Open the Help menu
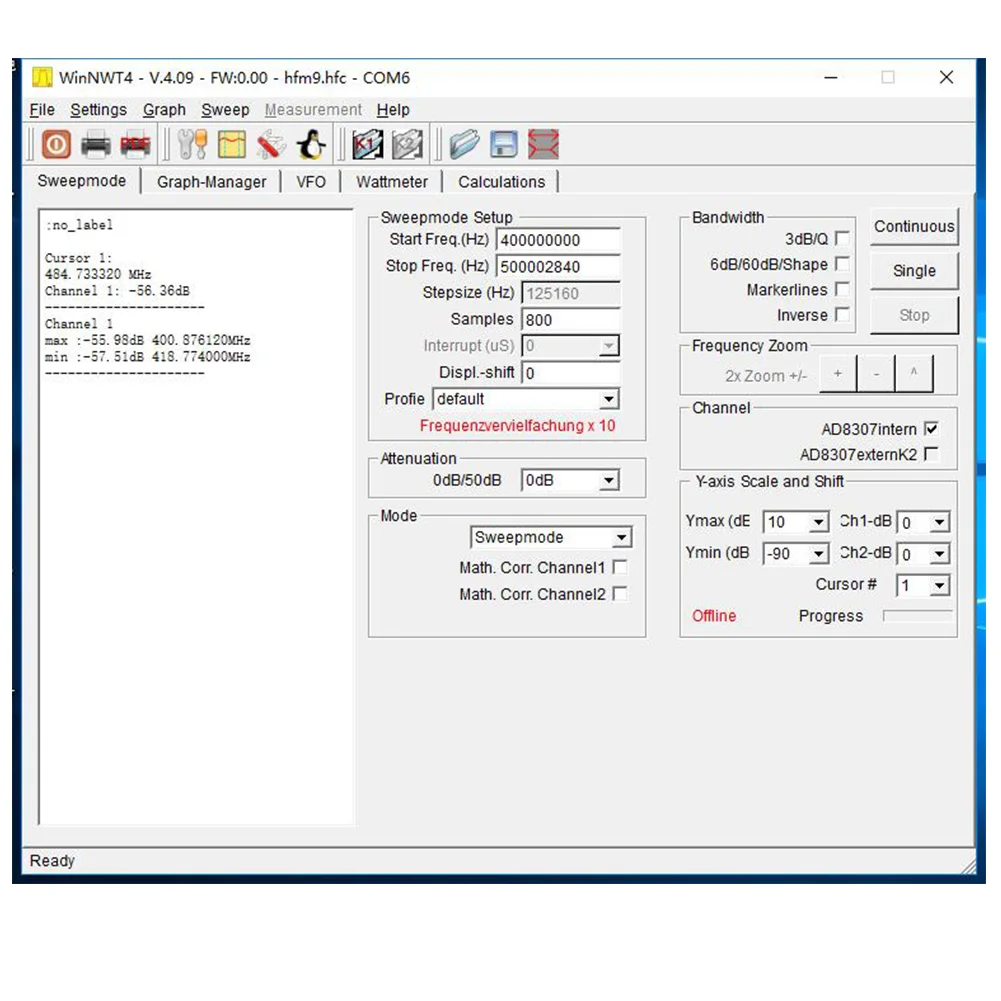Viewport: 1001px width, 1001px height. [x=393, y=110]
